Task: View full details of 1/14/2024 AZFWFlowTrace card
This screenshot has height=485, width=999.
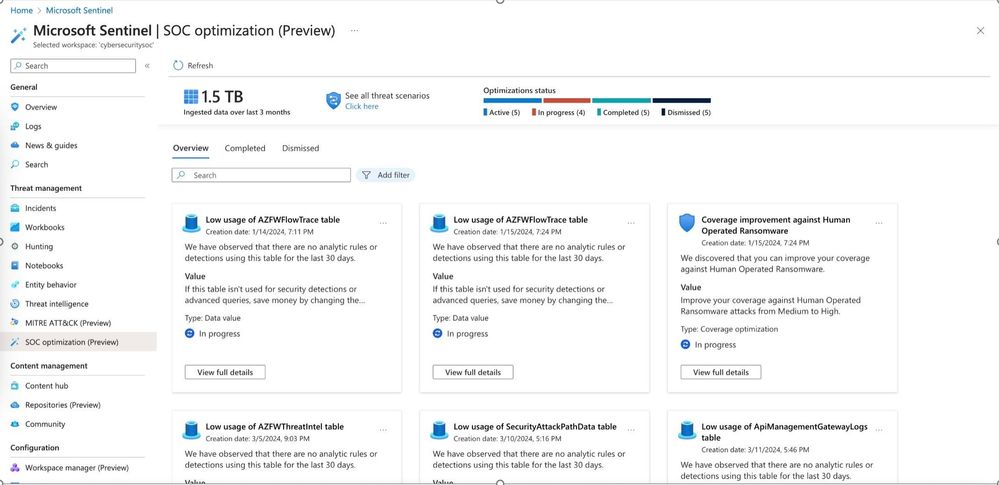Action: point(225,372)
